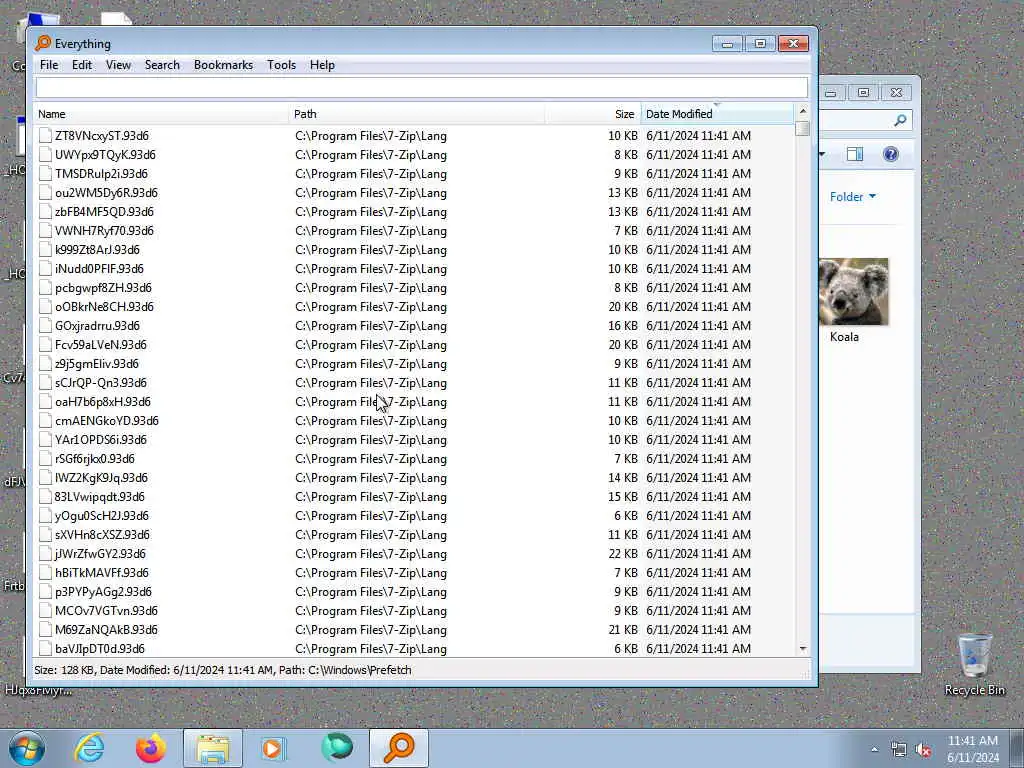
Task: Click file icon of pcbgwpf8ZH.93d6
Action: [45, 287]
